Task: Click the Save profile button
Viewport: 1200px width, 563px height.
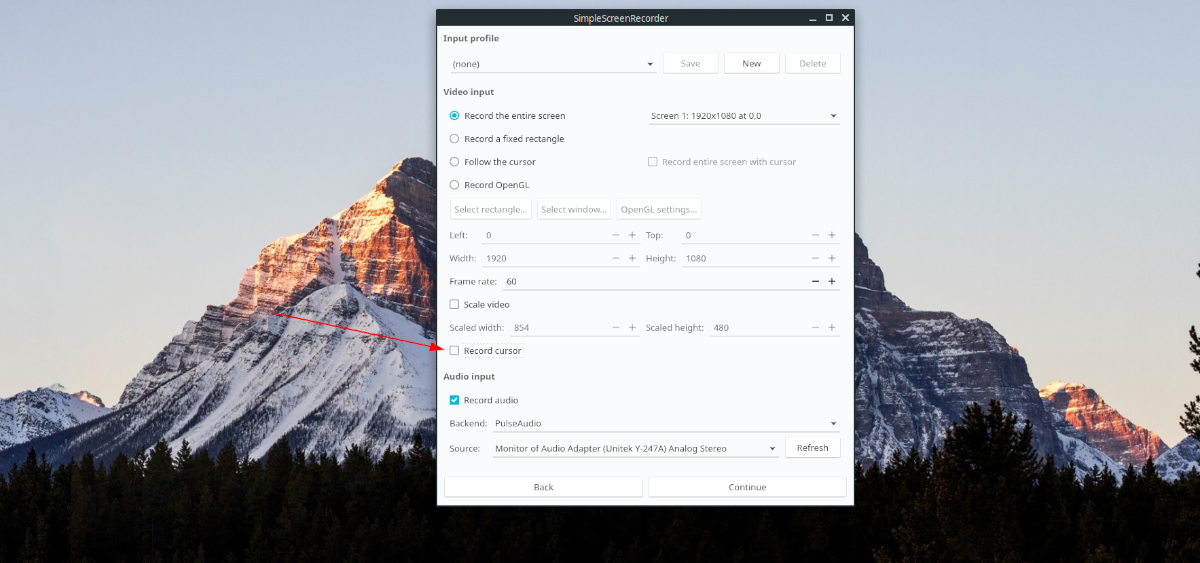Action: pyautogui.click(x=690, y=63)
